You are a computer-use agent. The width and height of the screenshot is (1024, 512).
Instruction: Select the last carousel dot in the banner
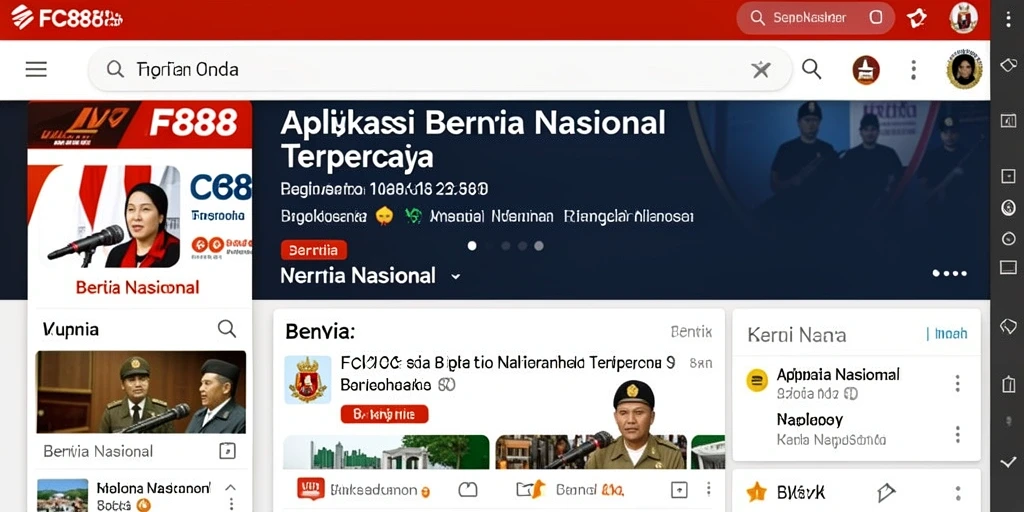point(539,246)
